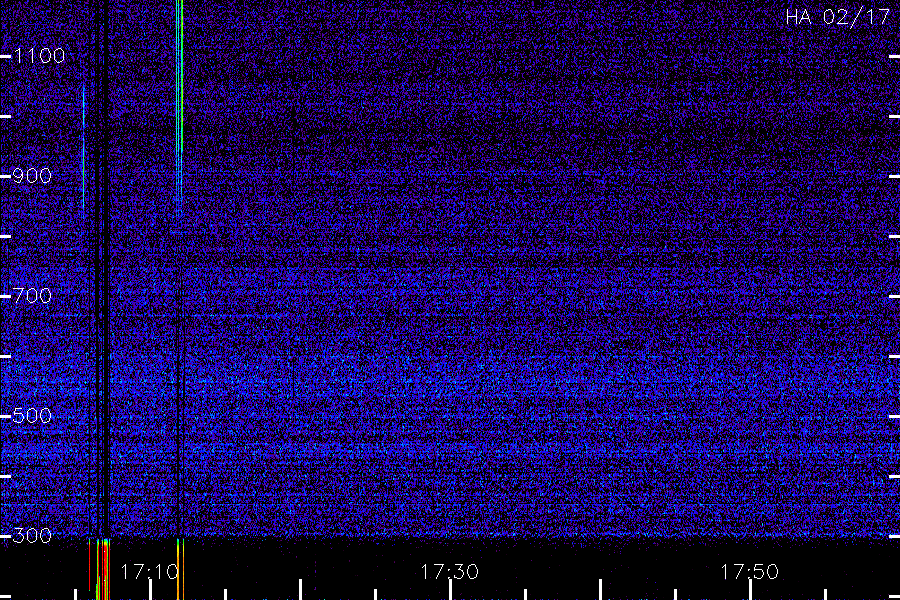Viewport: 900px width, 600px height.
Task: Click the 500 frequency axis label
Action: [x=32, y=416]
